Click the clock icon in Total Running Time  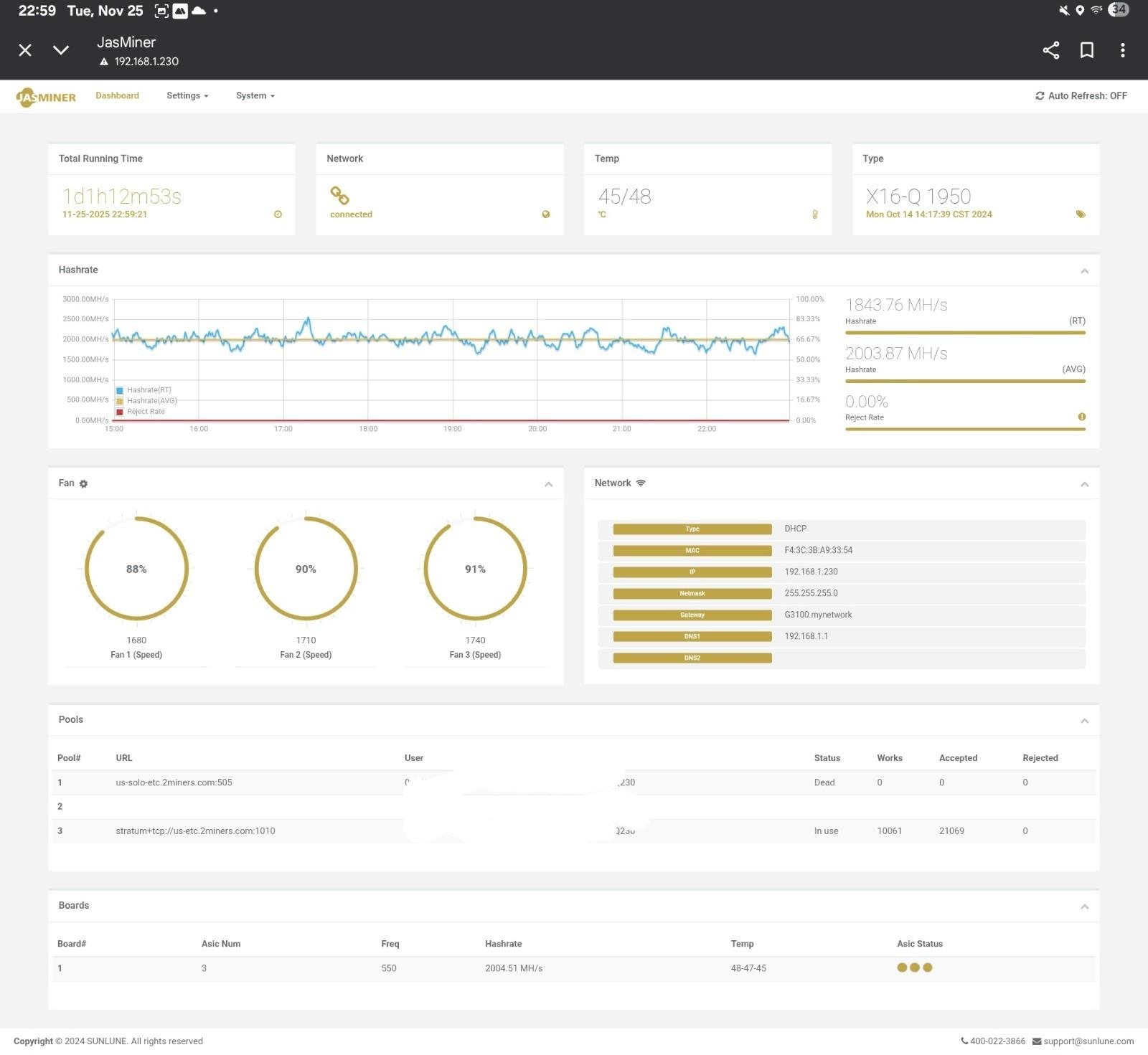coord(278,214)
